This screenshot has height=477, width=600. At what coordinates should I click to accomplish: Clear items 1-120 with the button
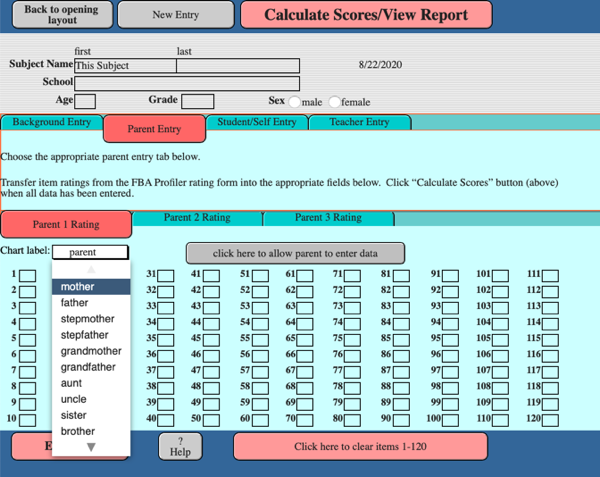click(x=360, y=446)
